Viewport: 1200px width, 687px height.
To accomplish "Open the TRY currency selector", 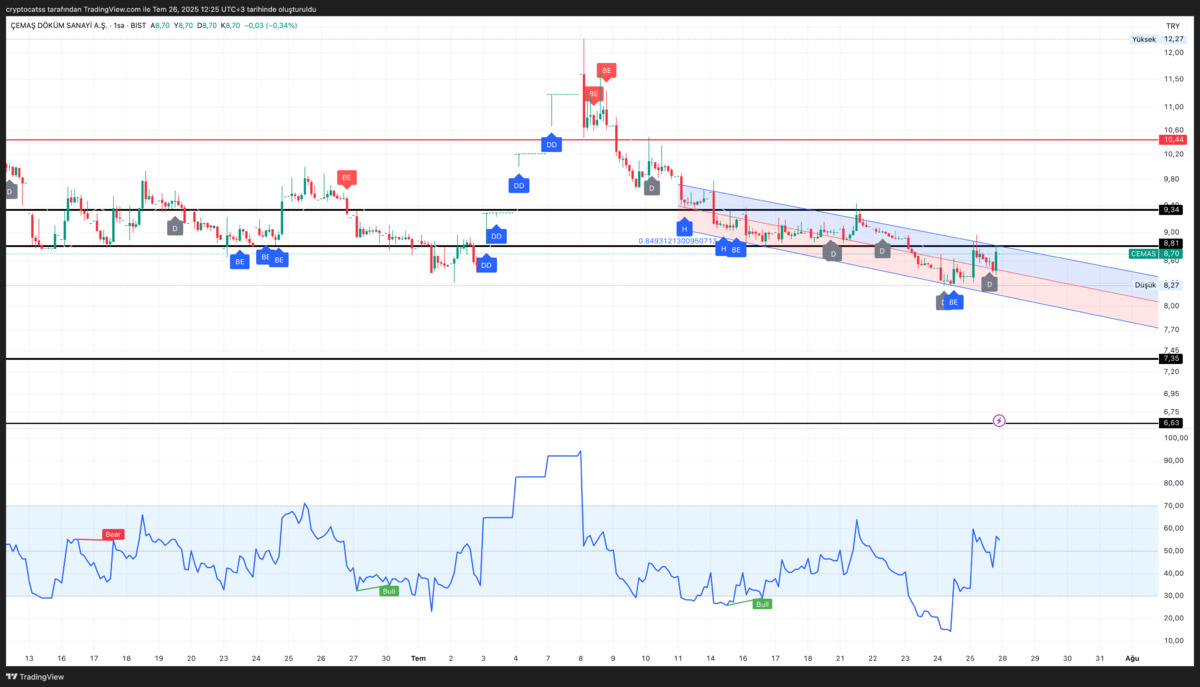I will (x=1173, y=25).
